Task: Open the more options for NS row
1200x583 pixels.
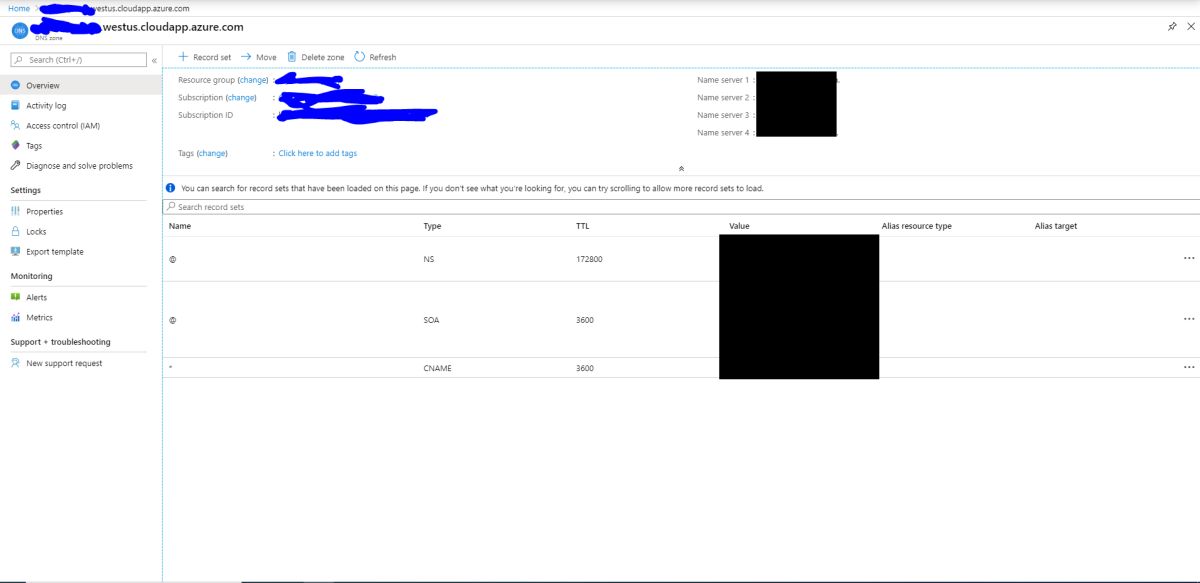Action: (1189, 258)
